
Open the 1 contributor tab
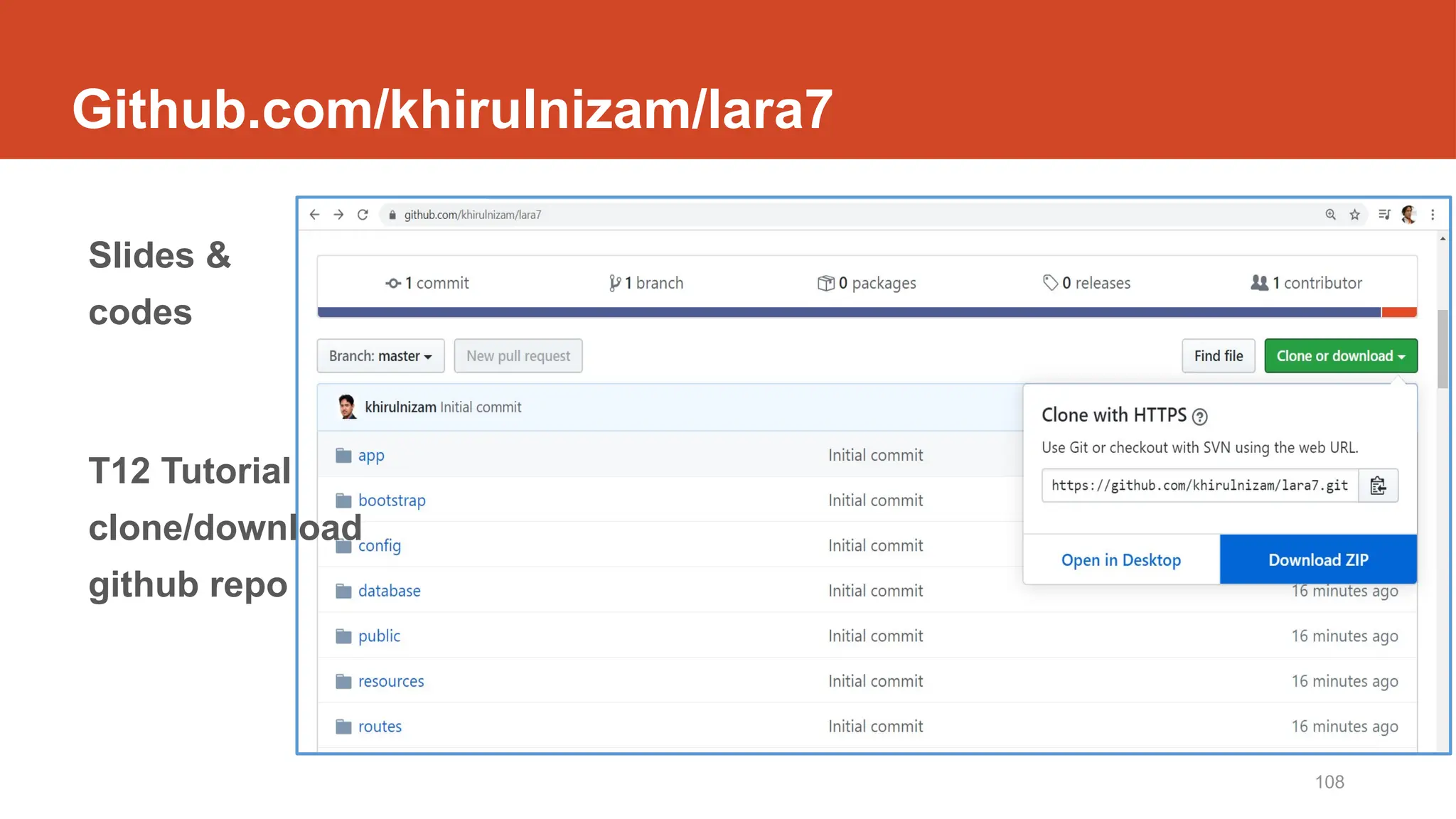[1307, 283]
